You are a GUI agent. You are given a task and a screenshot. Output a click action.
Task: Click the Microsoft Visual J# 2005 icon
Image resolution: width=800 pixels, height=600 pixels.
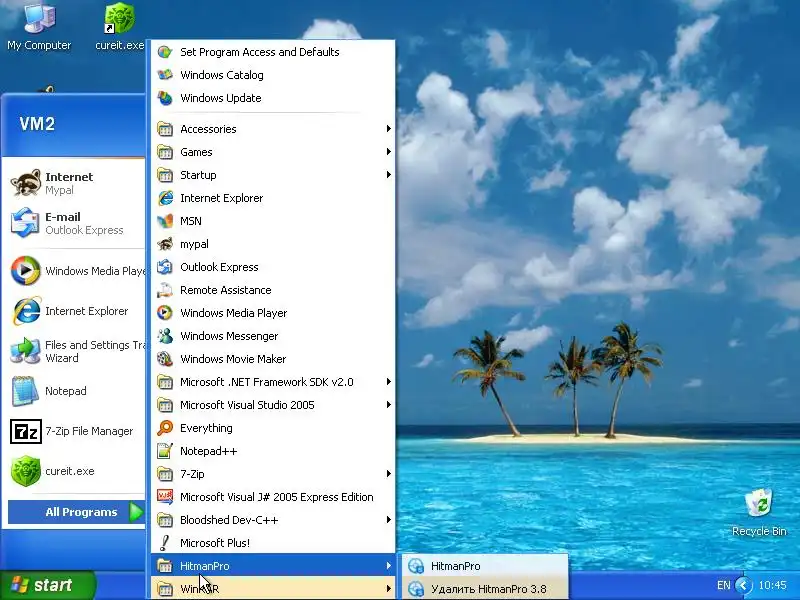click(x=165, y=497)
